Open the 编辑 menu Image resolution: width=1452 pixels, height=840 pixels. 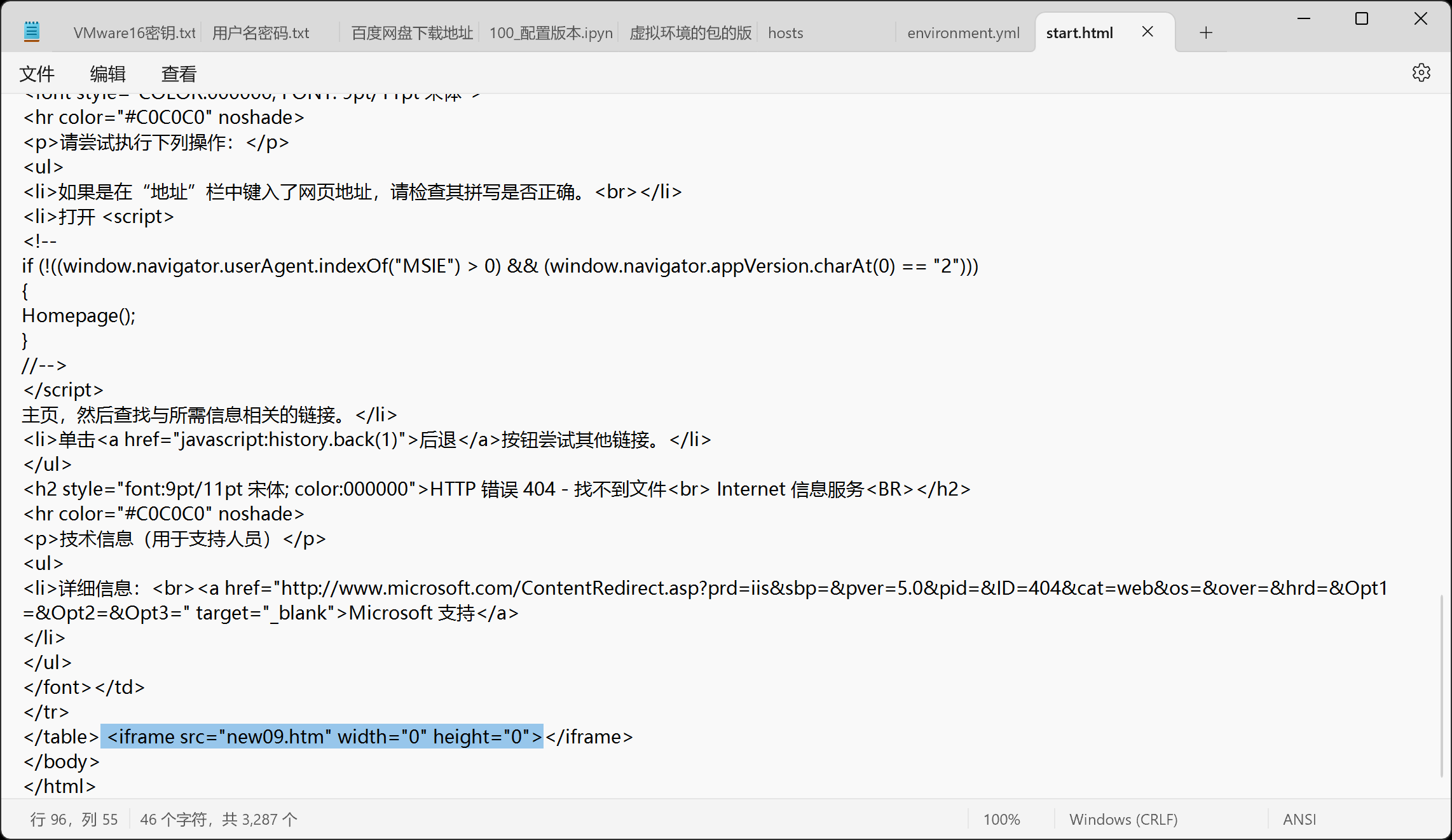click(107, 74)
